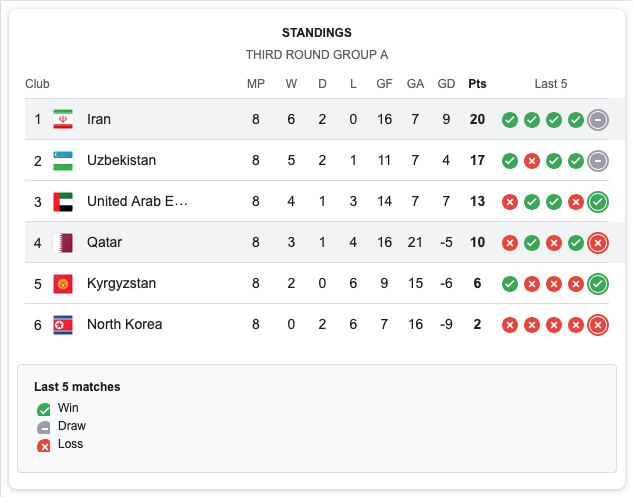Click the Kyrgyzstan flag icon
633x497 pixels.
pos(63,283)
